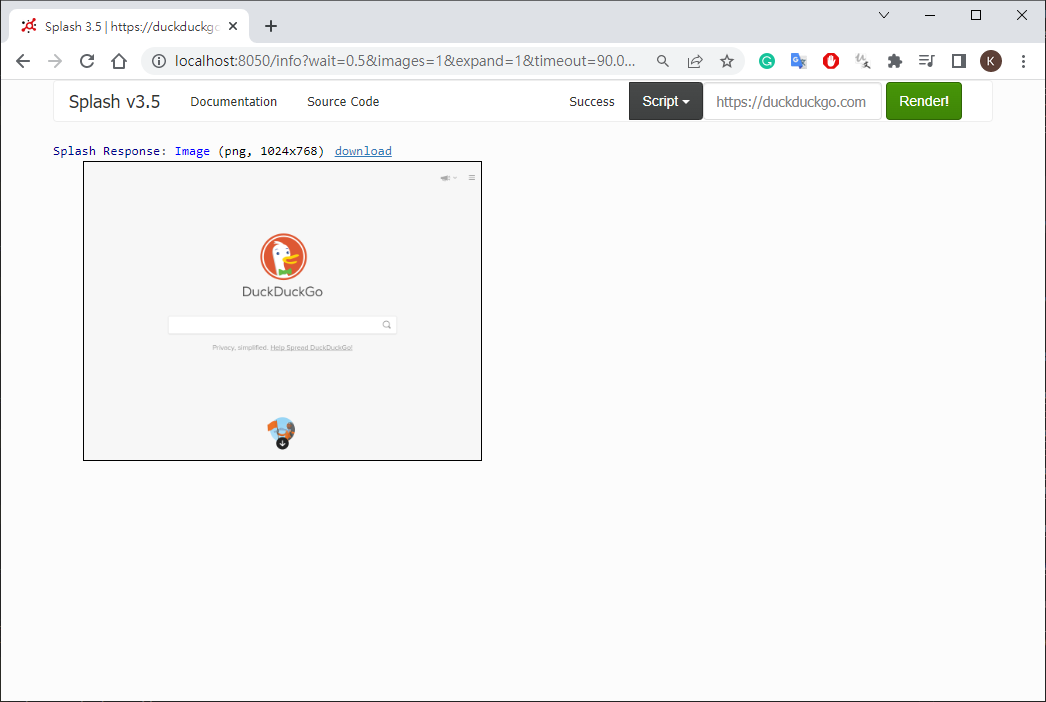The image size is (1046, 702).
Task: Click the red stop-hand ad blocker icon
Action: [x=830, y=61]
